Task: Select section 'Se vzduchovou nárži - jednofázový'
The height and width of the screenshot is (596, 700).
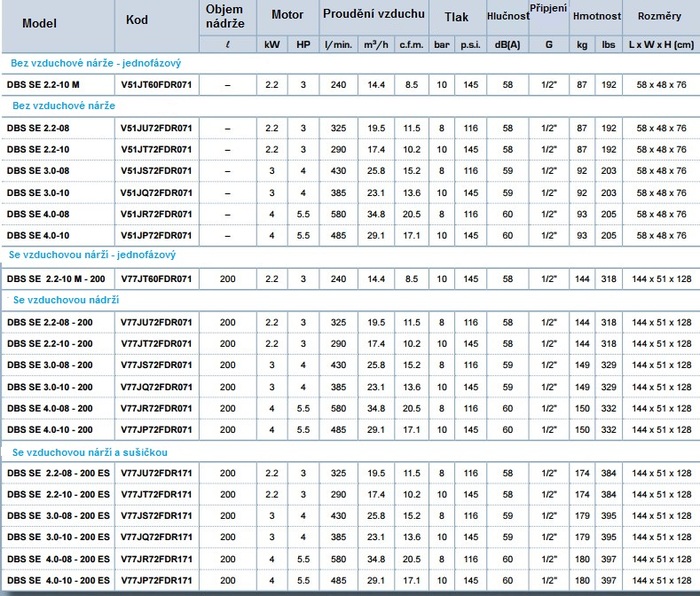Action: (x=92, y=255)
